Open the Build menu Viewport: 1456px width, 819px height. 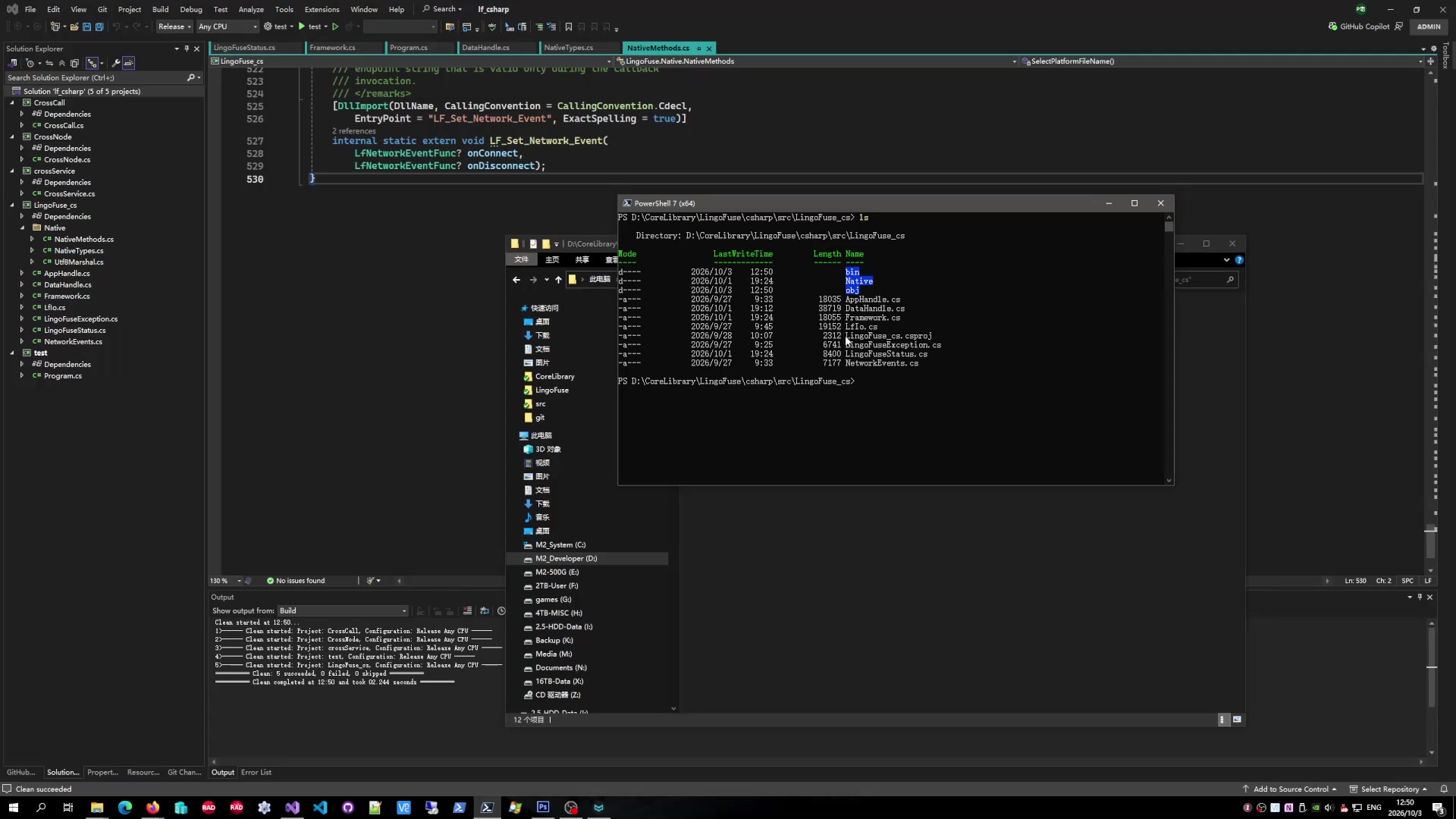pos(160,9)
